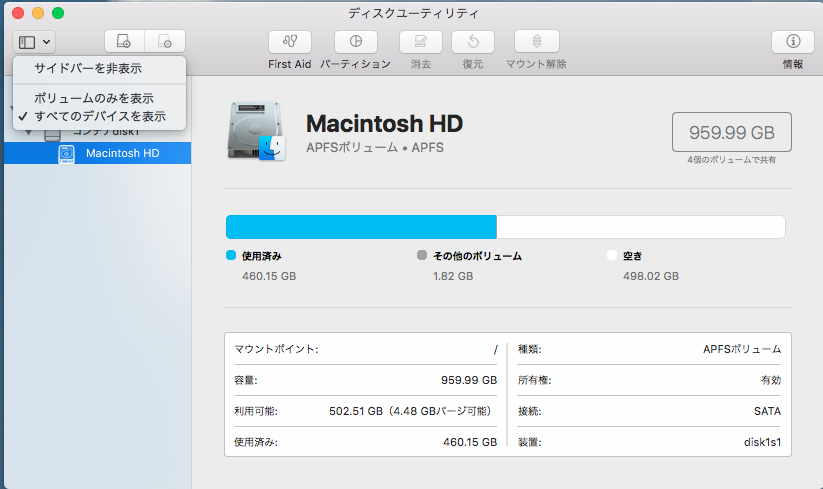823x489 pixels.
Task: Click the 利用可能 value 502.51 GB
Action: [410, 411]
